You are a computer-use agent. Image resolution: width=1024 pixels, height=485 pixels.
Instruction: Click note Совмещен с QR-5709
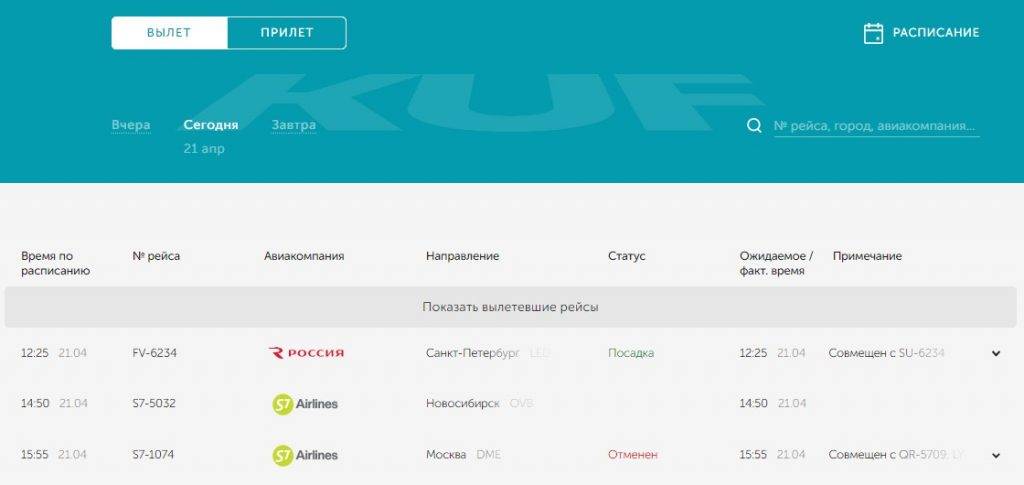coord(889,454)
